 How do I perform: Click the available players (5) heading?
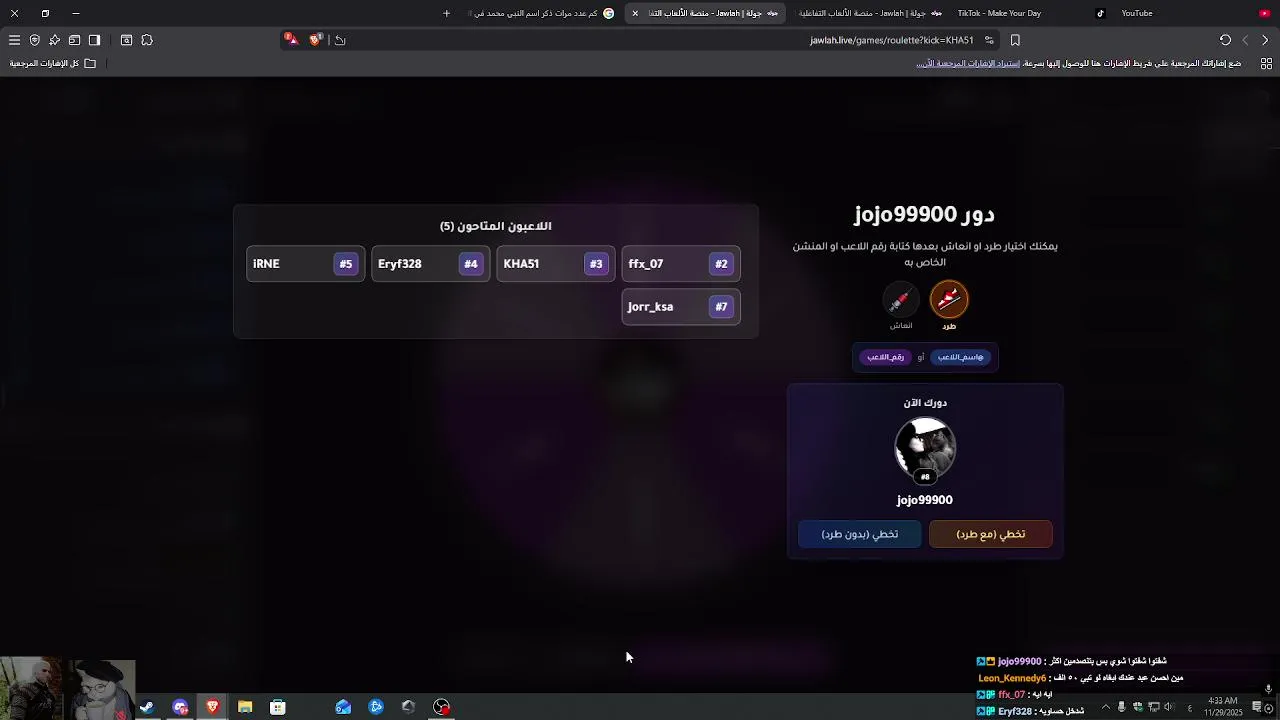pyautogui.click(x=496, y=226)
